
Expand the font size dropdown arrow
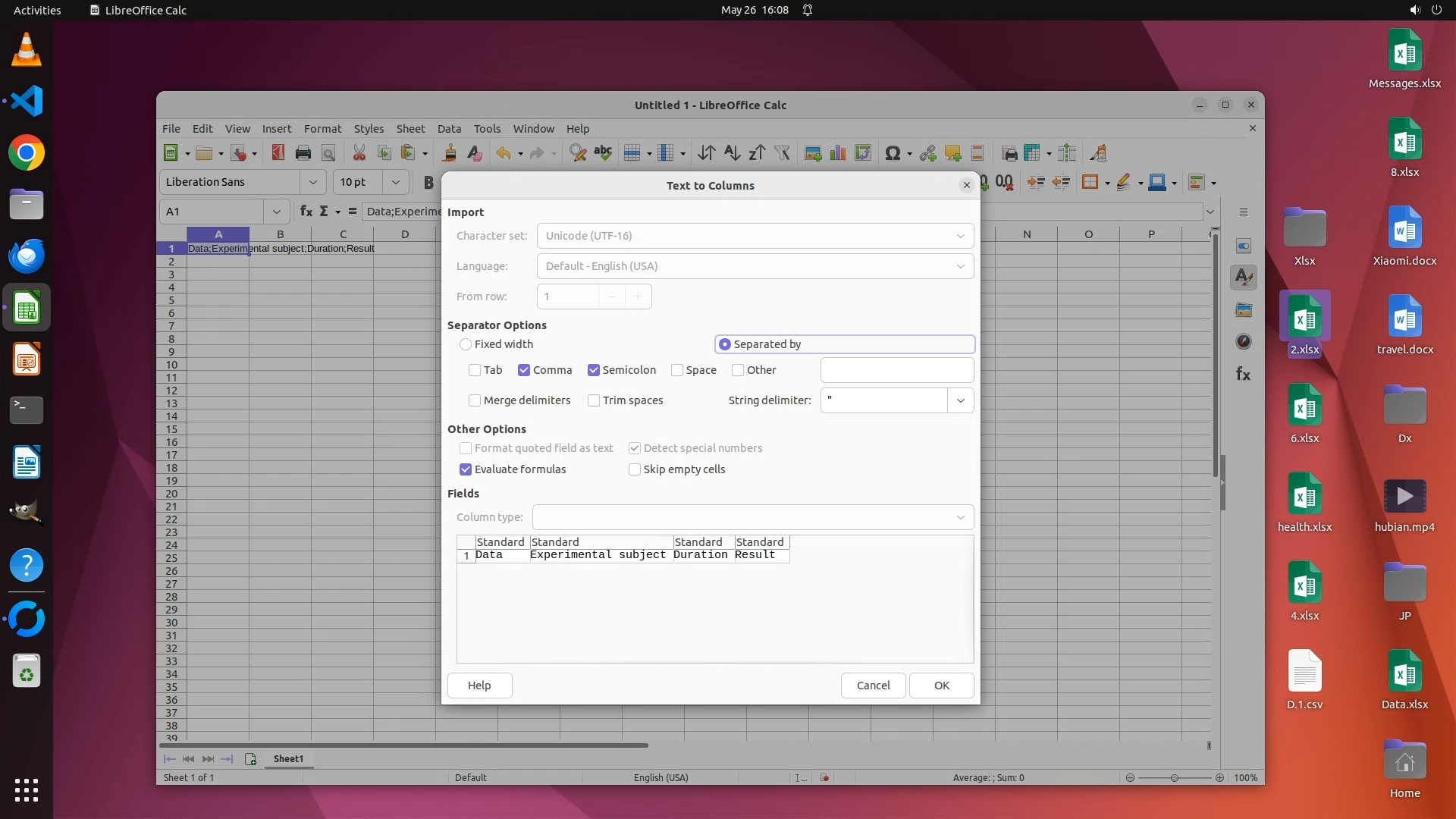tap(395, 182)
